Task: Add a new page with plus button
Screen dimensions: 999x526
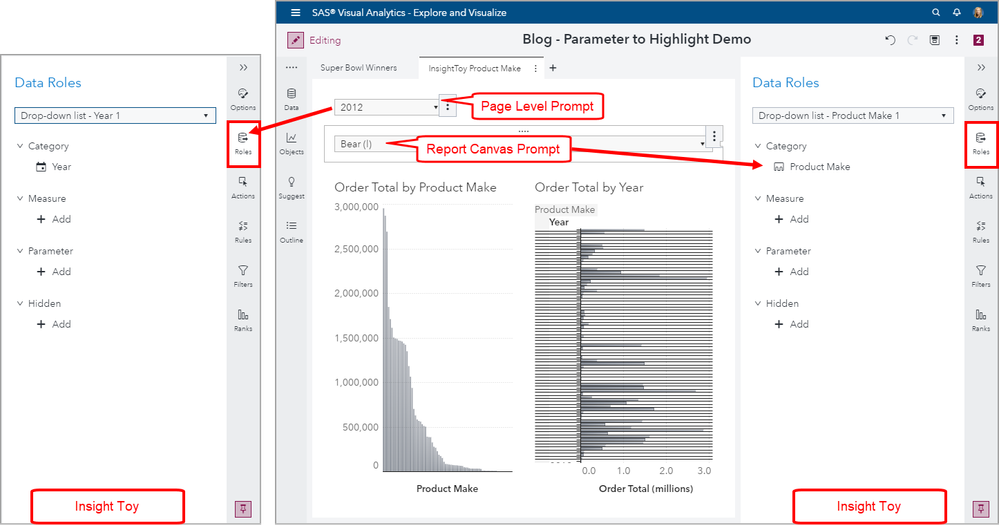Action: 553,68
